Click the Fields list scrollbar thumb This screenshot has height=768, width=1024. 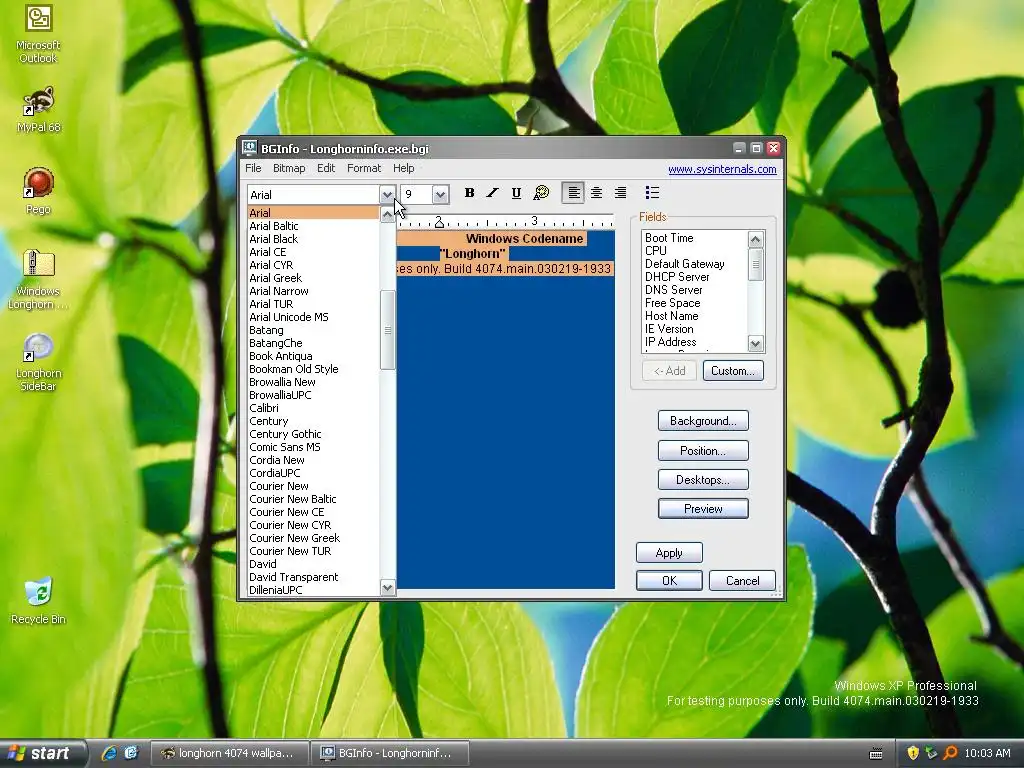point(756,264)
